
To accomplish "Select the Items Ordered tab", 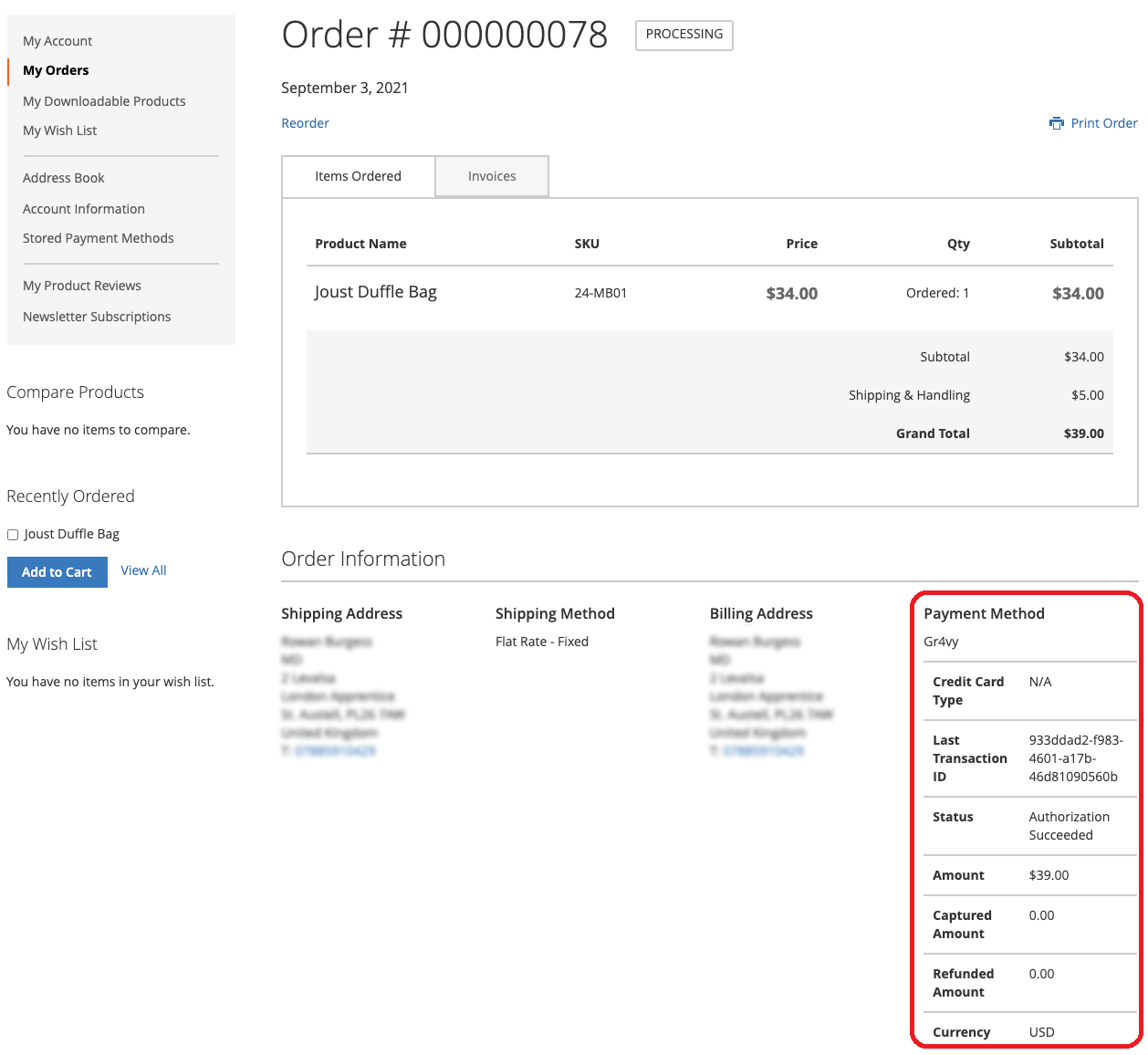I will click(x=358, y=176).
